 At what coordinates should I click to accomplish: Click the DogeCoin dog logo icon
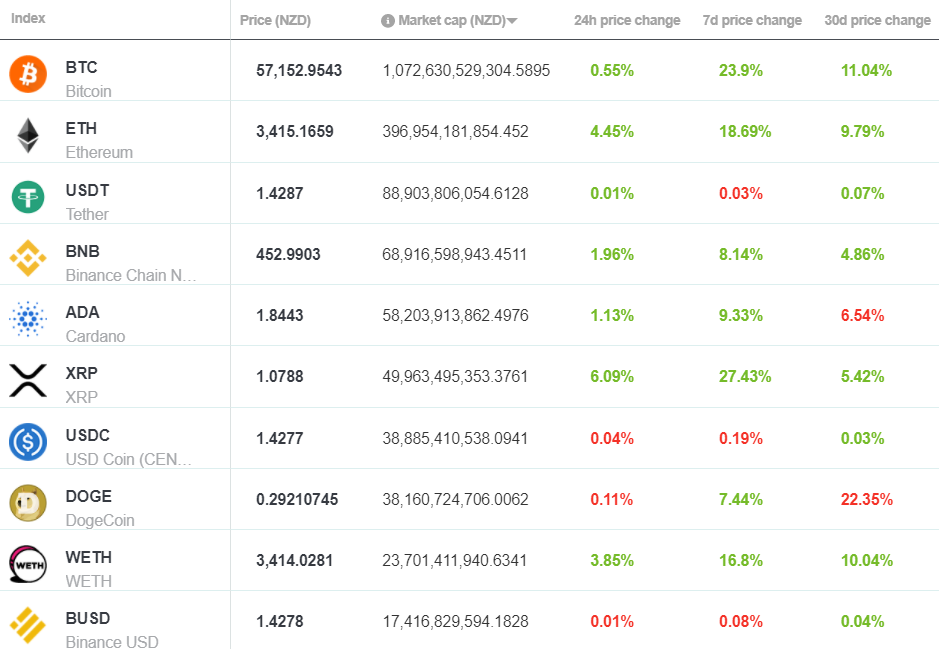28,503
